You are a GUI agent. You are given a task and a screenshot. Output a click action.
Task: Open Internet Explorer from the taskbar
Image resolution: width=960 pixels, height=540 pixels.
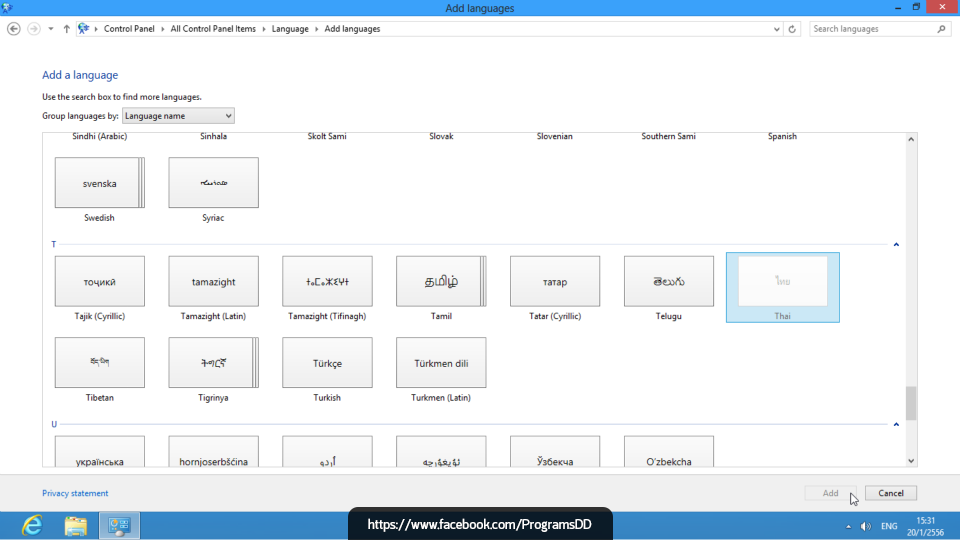click(33, 525)
